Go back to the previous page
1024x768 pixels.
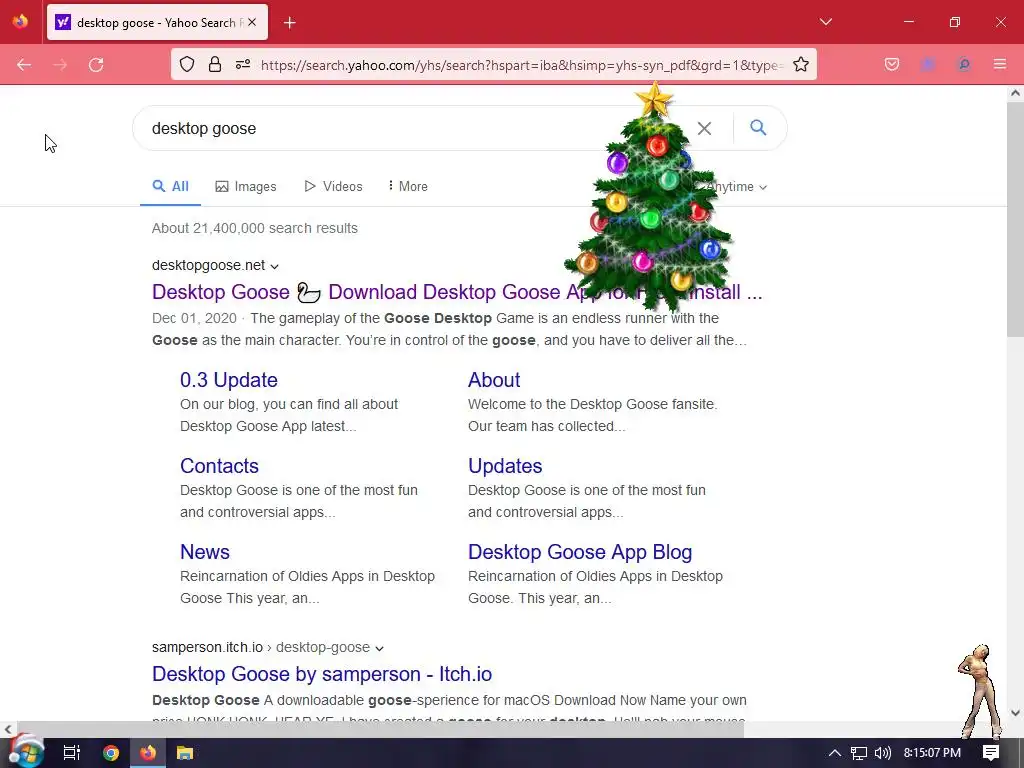[24, 65]
